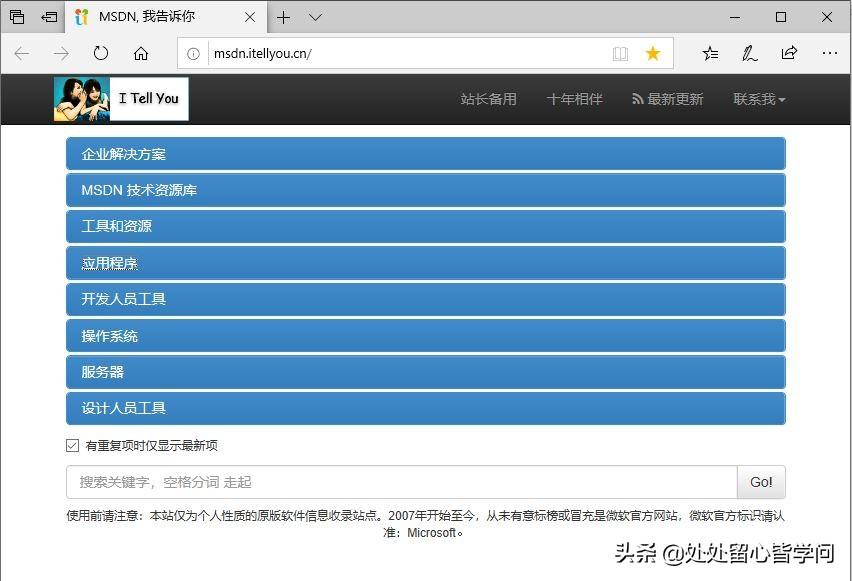
Task: Expand the 操作系统 category
Action: 425,336
